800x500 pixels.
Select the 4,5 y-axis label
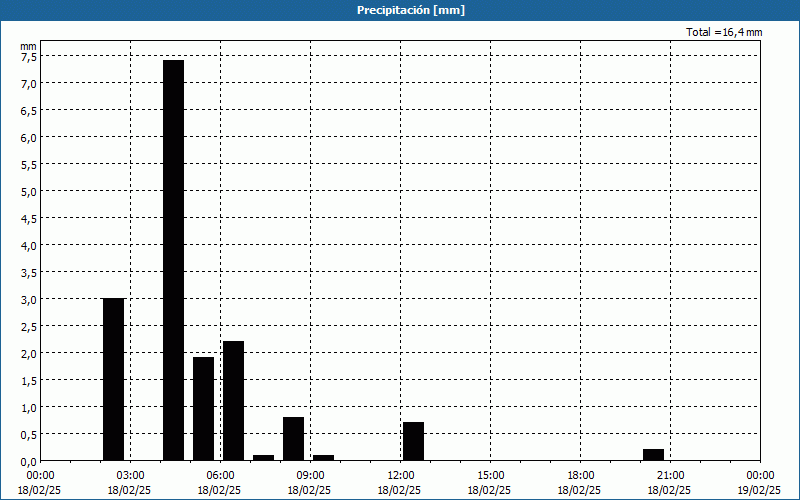[x=29, y=219]
